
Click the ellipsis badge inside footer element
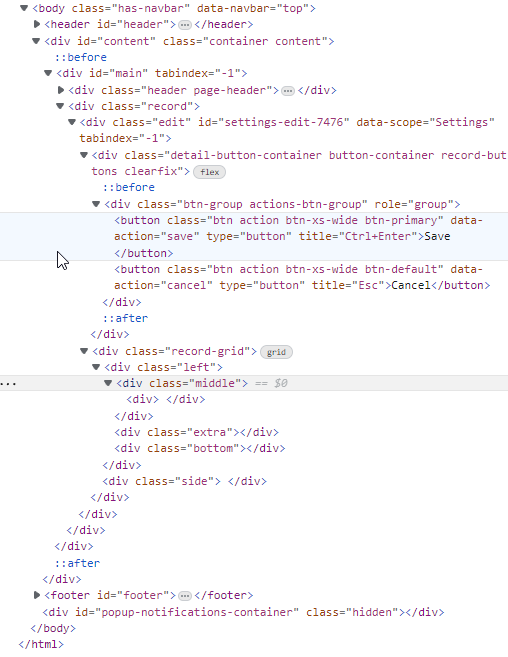(x=184, y=596)
